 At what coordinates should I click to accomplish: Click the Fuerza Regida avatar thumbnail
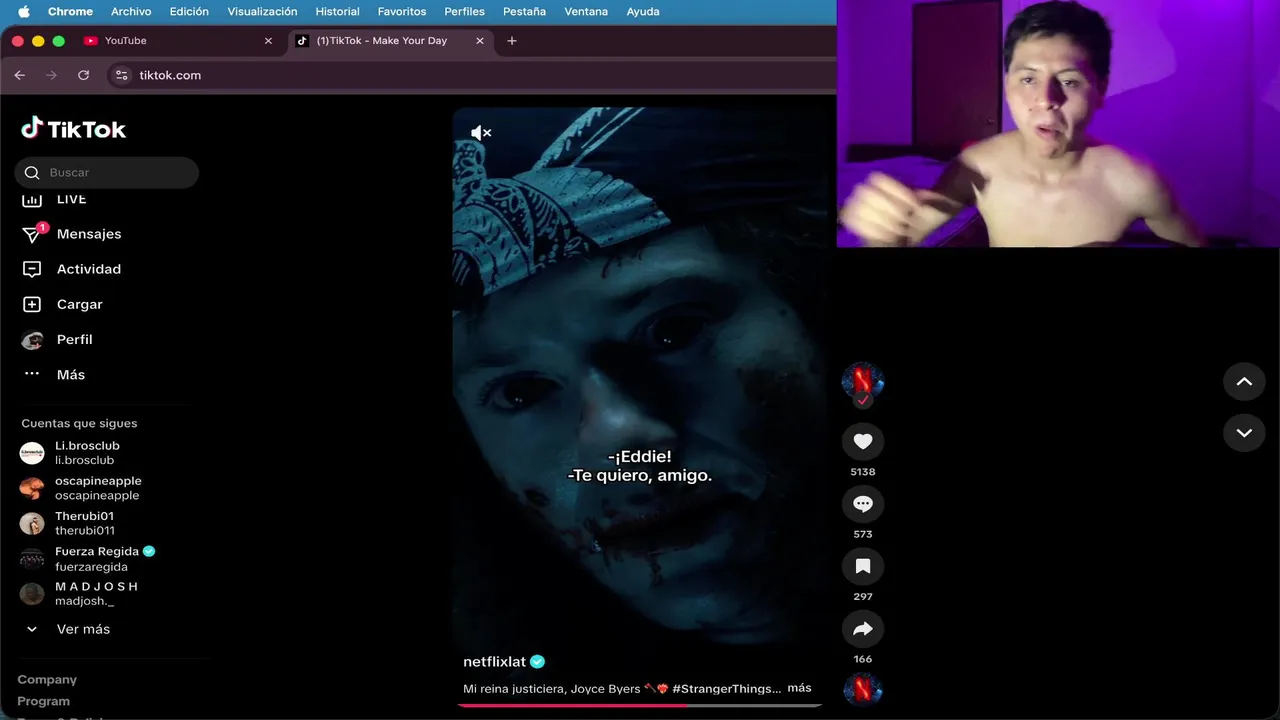(x=32, y=559)
